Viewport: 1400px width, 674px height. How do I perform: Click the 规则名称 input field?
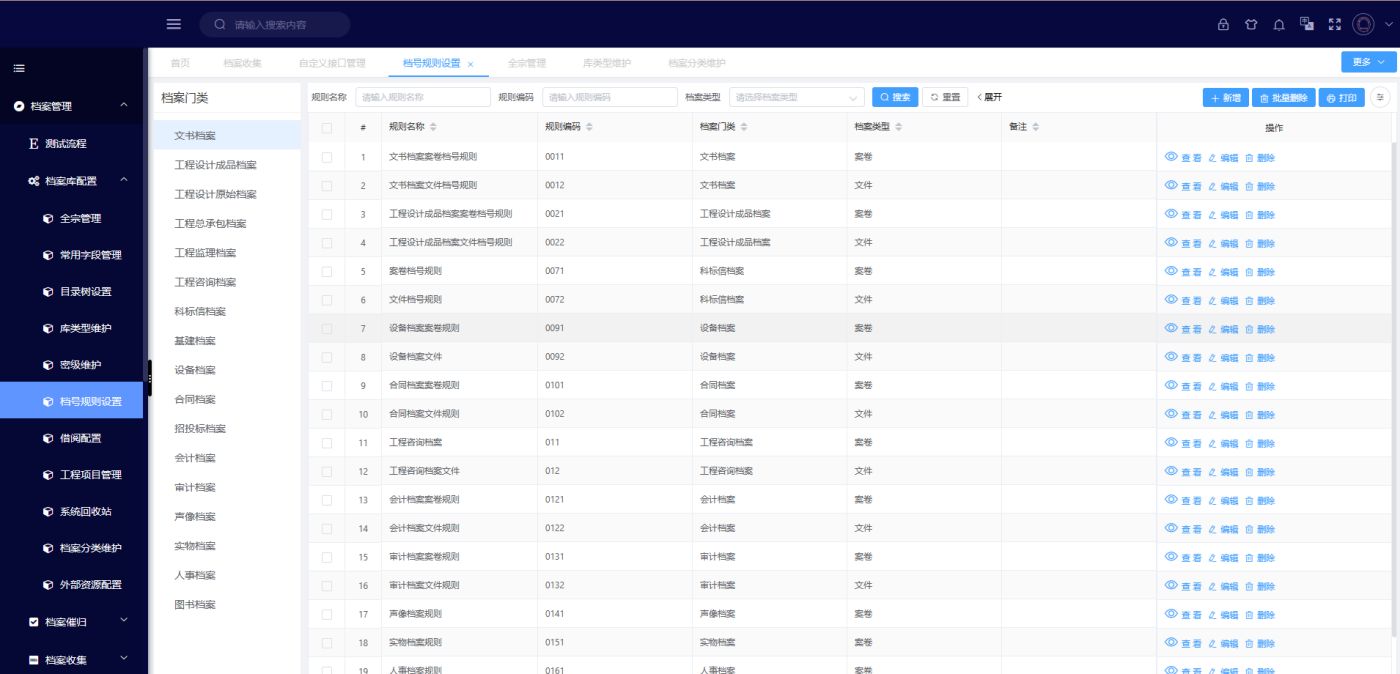(423, 97)
